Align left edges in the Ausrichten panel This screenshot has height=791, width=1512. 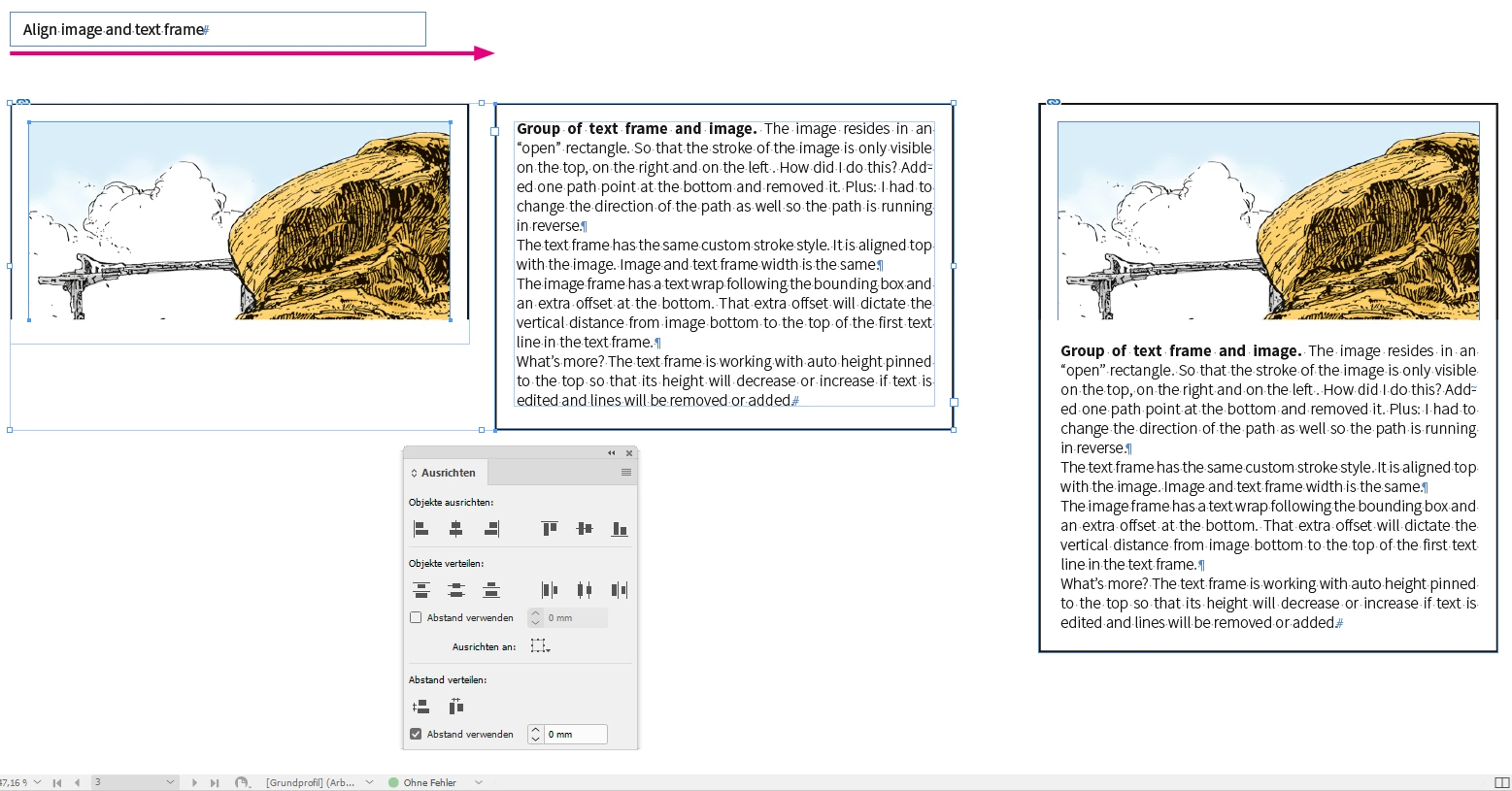click(x=420, y=529)
